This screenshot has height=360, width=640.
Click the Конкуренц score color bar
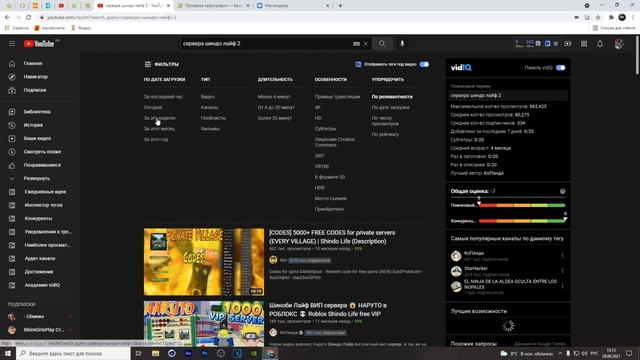522,221
